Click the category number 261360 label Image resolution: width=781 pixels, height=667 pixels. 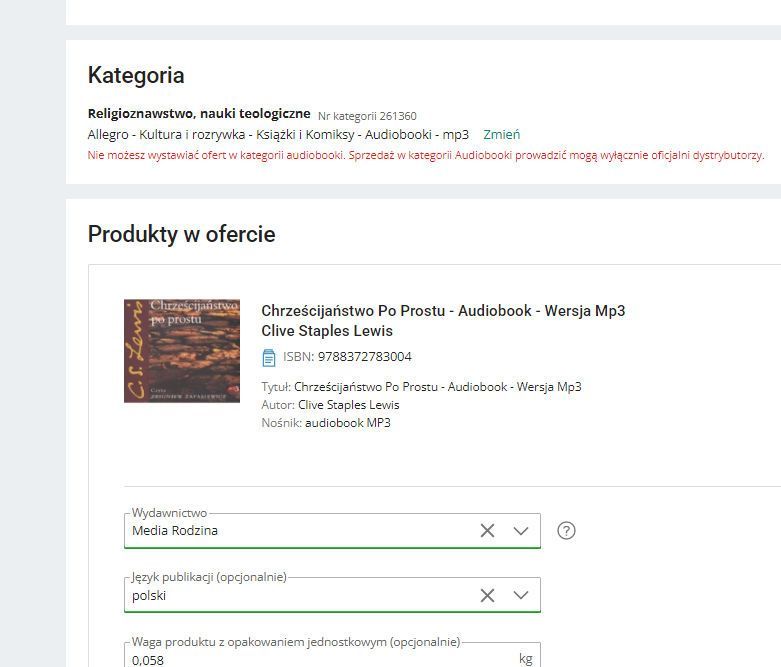click(367, 116)
